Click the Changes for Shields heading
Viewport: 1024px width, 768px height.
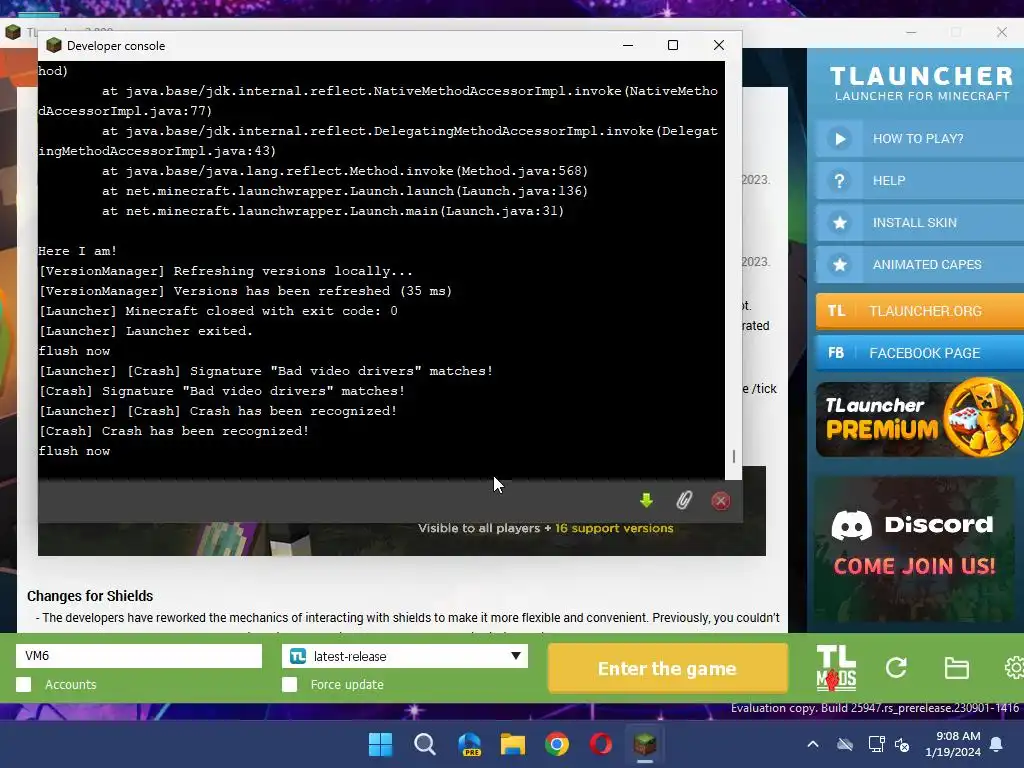90,596
